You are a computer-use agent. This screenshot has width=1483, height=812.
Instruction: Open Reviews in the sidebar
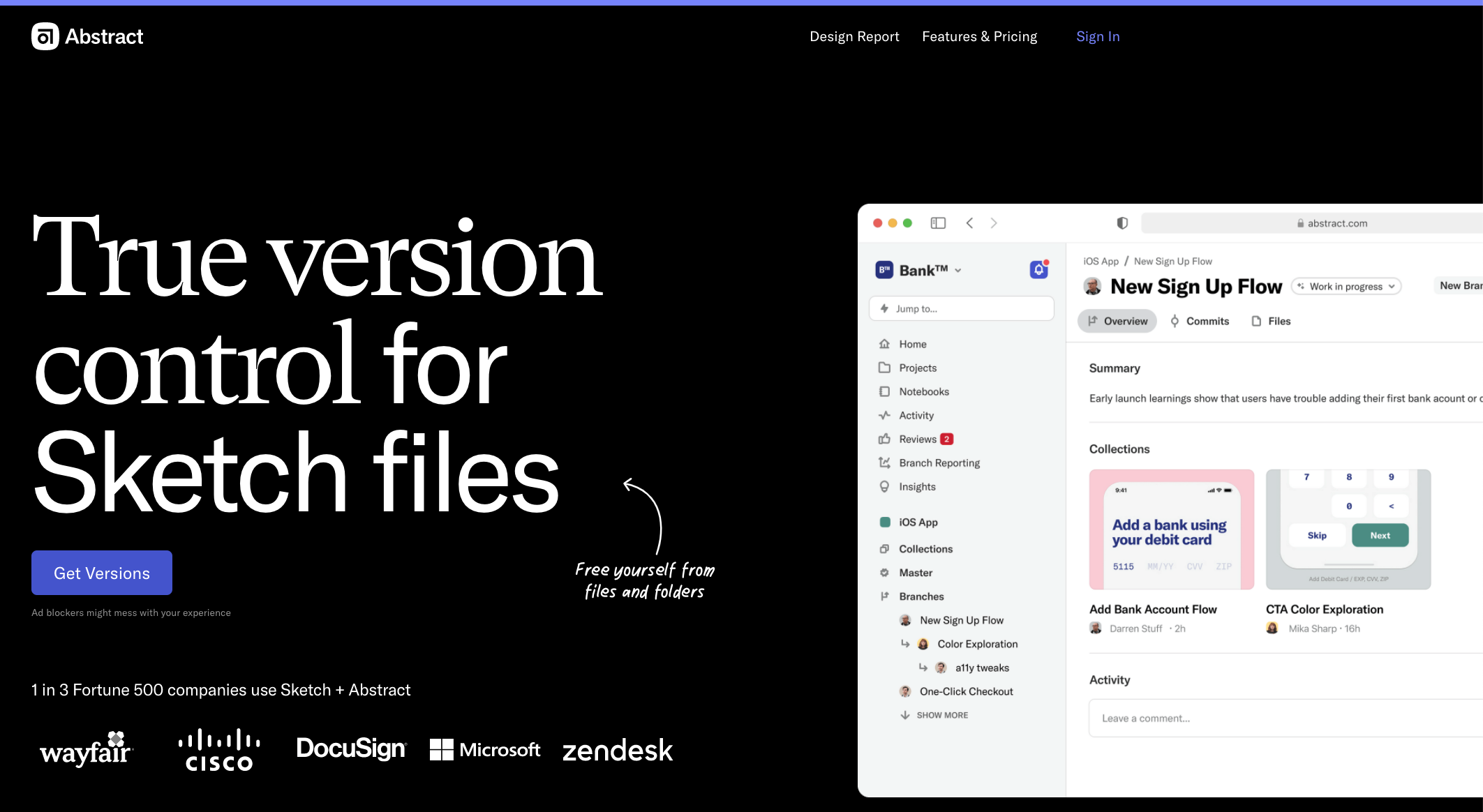click(917, 439)
